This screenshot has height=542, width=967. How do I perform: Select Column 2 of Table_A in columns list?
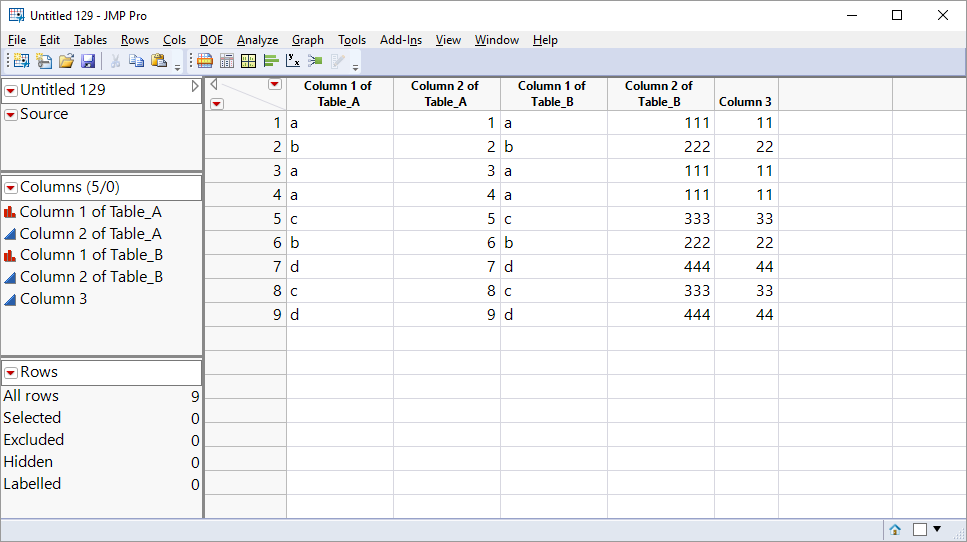[91, 234]
